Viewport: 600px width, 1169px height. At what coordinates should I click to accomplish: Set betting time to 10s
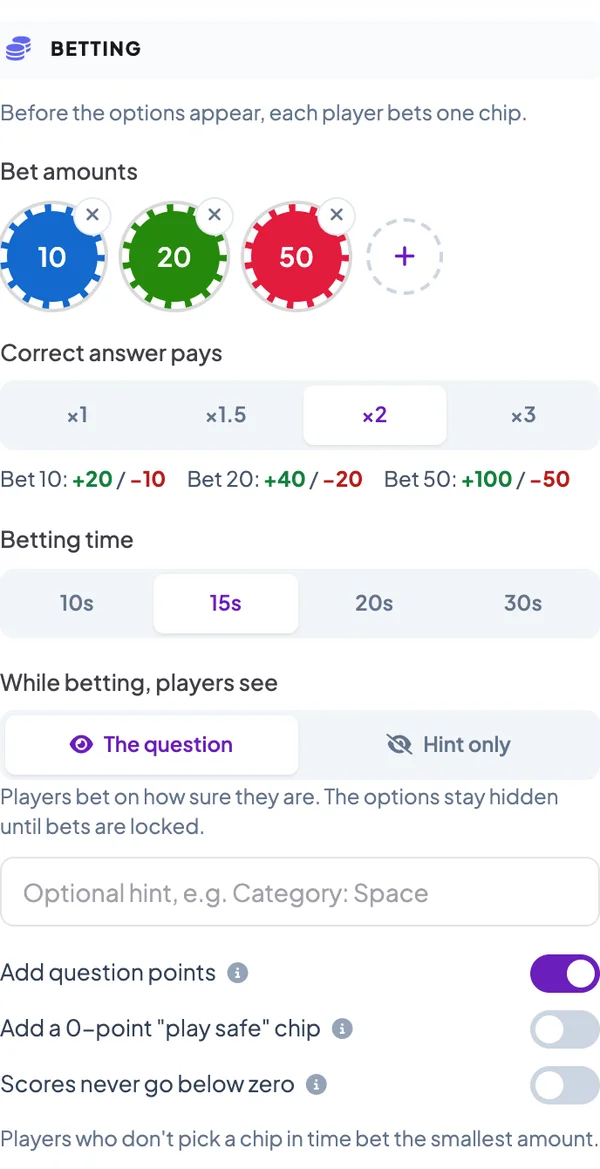click(x=77, y=603)
